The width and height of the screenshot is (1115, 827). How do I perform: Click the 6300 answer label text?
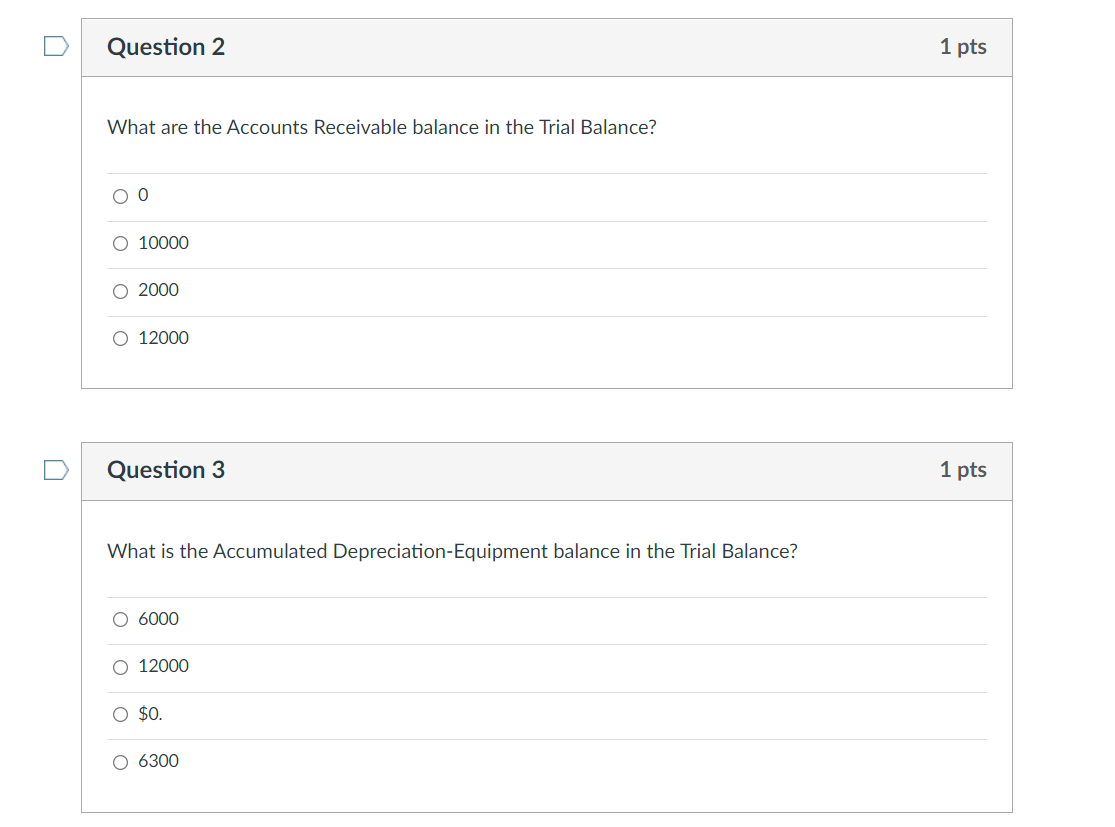(158, 761)
